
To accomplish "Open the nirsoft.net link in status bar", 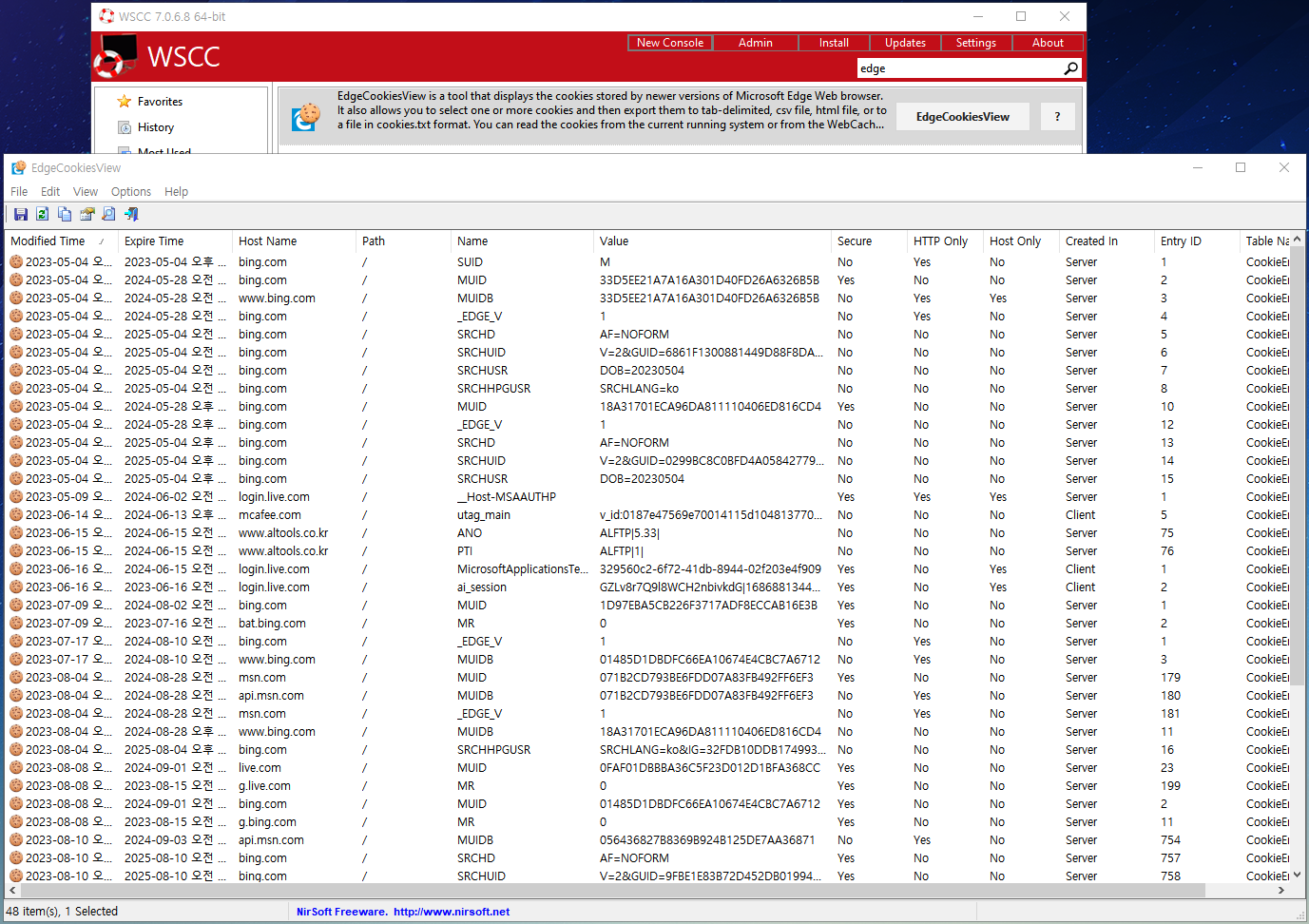I will pyautogui.click(x=452, y=912).
